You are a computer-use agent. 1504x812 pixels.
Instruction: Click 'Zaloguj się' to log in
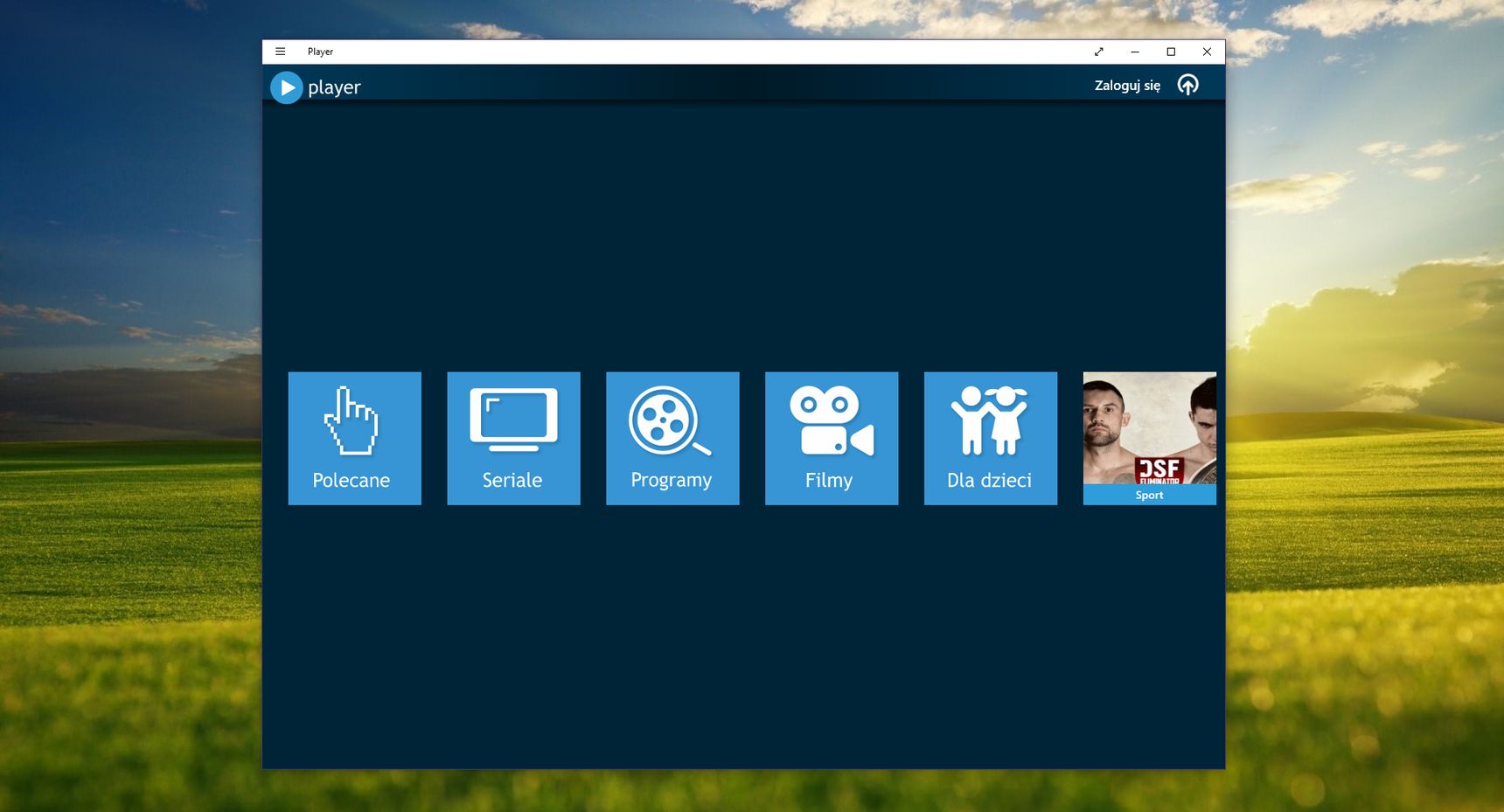point(1127,86)
